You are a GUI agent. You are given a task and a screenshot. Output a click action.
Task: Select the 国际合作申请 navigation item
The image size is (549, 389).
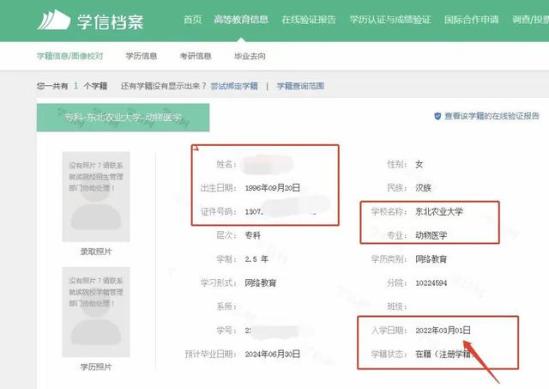tap(471, 19)
